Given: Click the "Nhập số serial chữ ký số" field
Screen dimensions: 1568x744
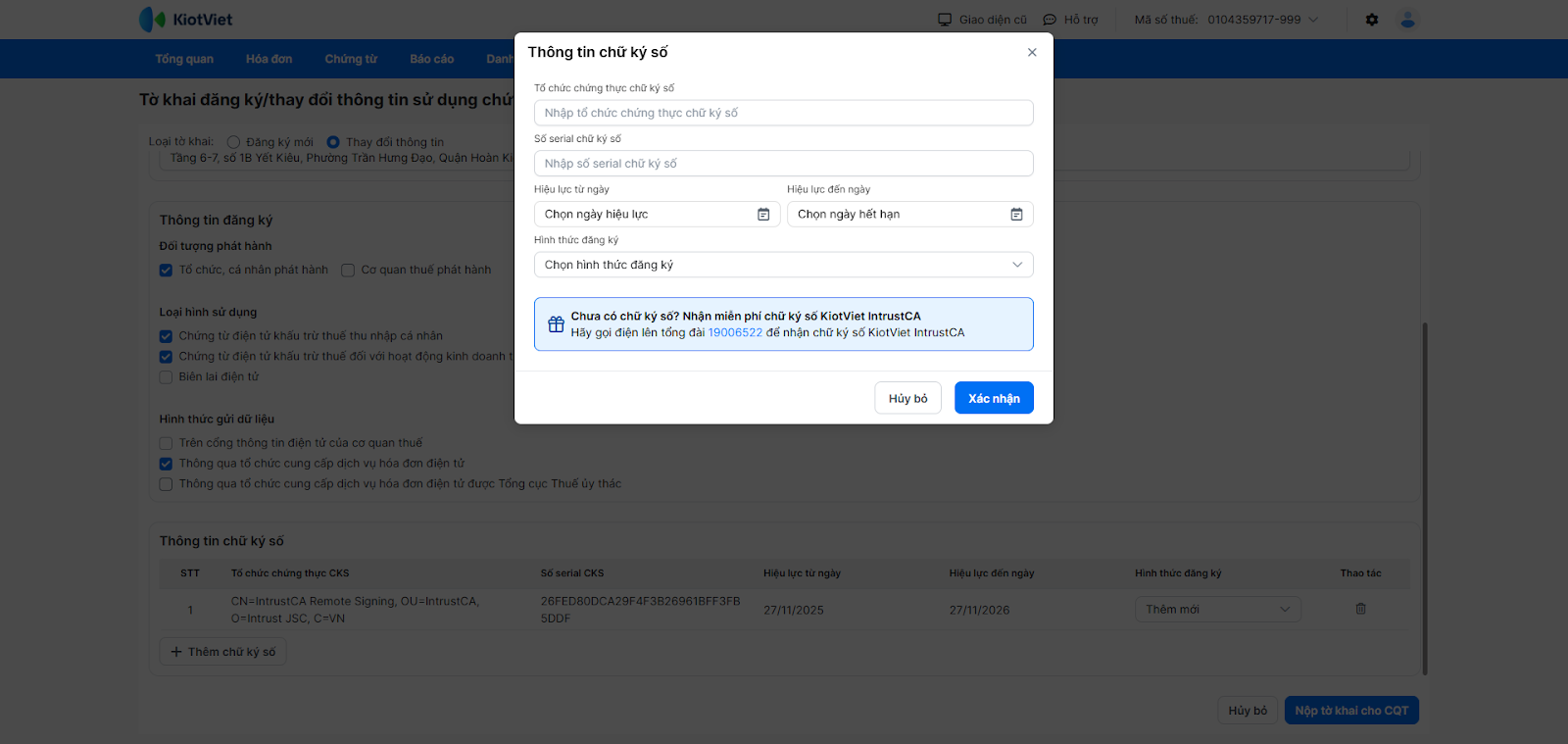Looking at the screenshot, I should click(783, 164).
